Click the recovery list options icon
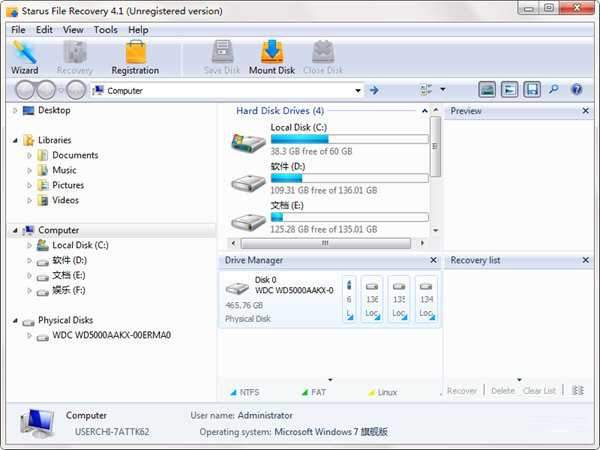 click(x=577, y=391)
